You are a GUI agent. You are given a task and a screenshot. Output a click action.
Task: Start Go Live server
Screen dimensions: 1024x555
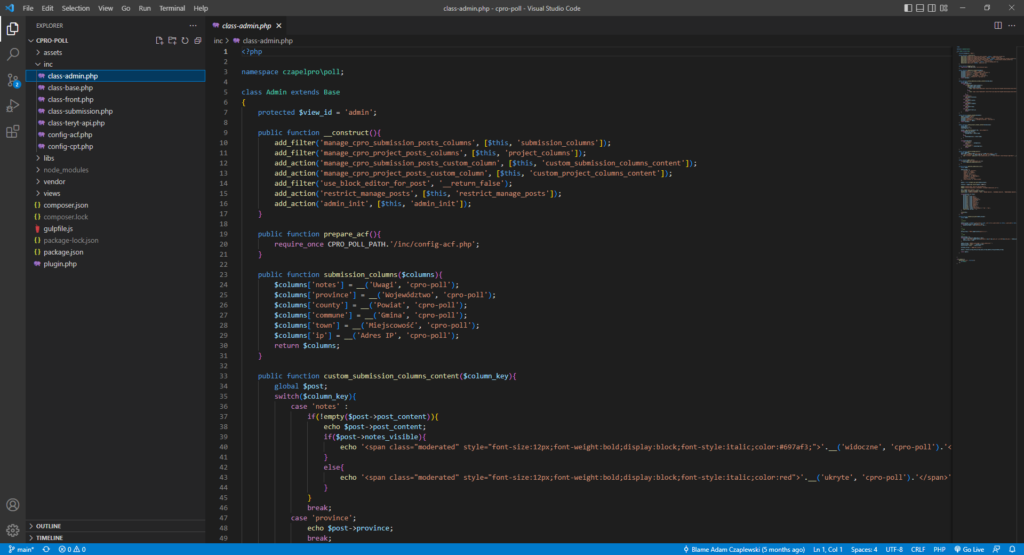click(969, 550)
